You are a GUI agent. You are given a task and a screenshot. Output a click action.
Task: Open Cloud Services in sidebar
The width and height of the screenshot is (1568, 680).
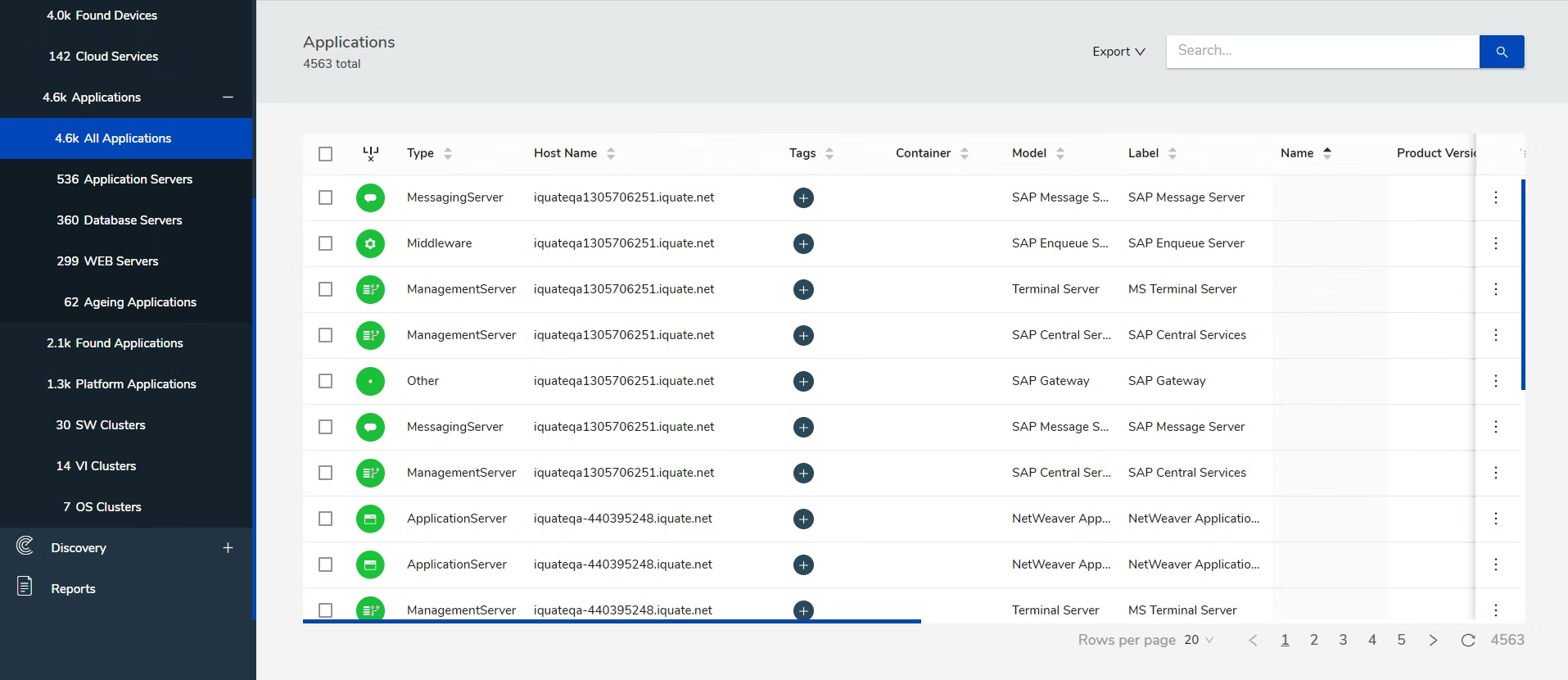[x=126, y=57]
